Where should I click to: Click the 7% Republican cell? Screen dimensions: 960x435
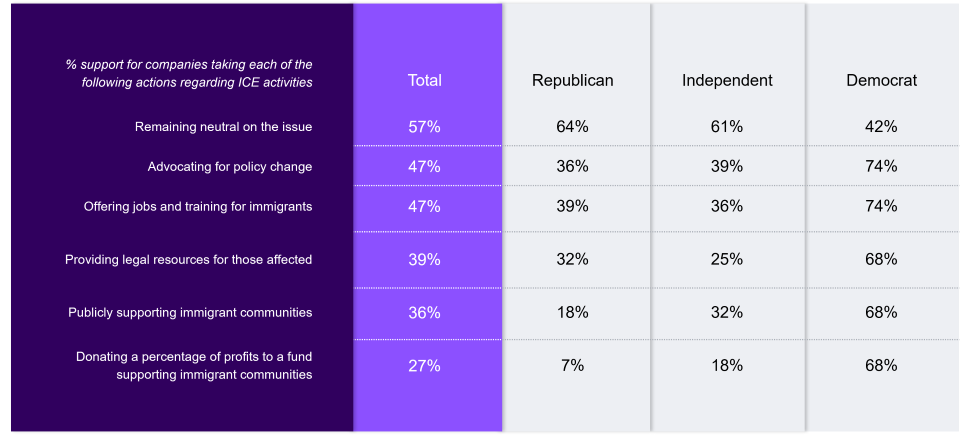pyautogui.click(x=573, y=366)
